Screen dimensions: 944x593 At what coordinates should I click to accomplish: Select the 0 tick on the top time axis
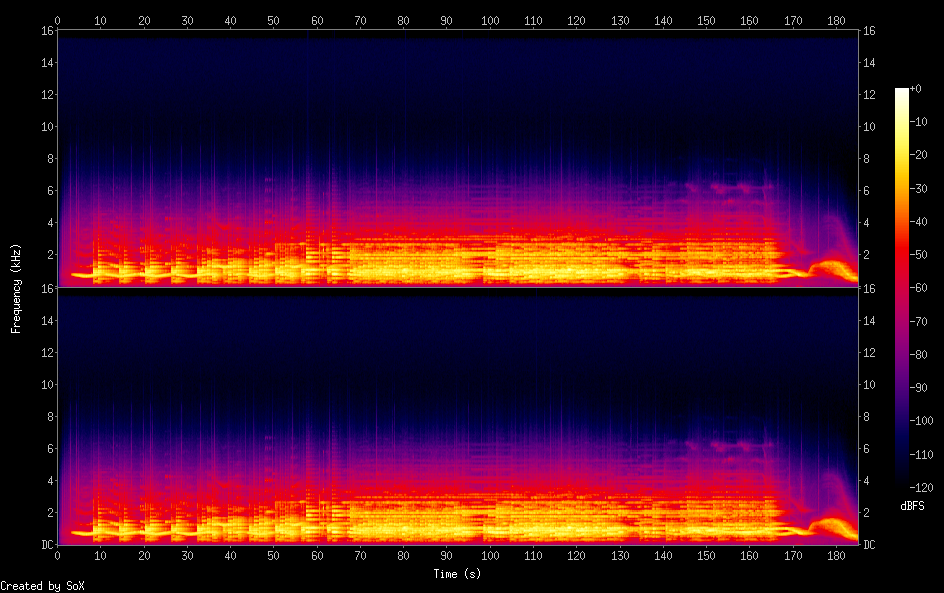(58, 20)
